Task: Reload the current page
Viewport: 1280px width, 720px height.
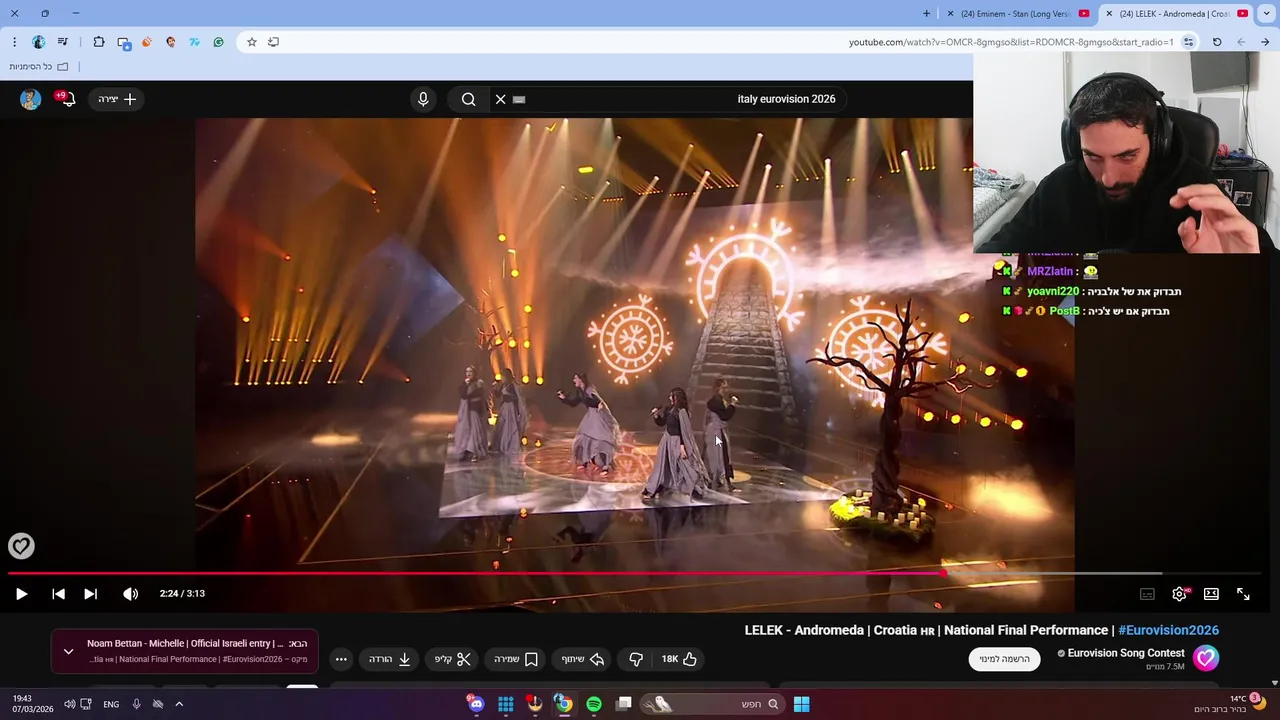Action: click(x=1217, y=42)
